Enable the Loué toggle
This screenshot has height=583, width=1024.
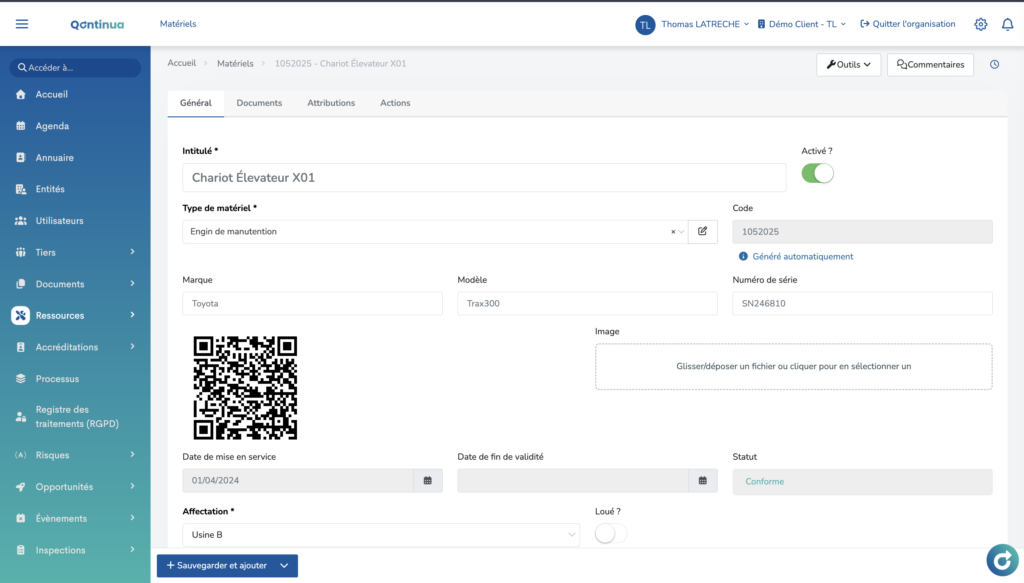[x=610, y=534]
